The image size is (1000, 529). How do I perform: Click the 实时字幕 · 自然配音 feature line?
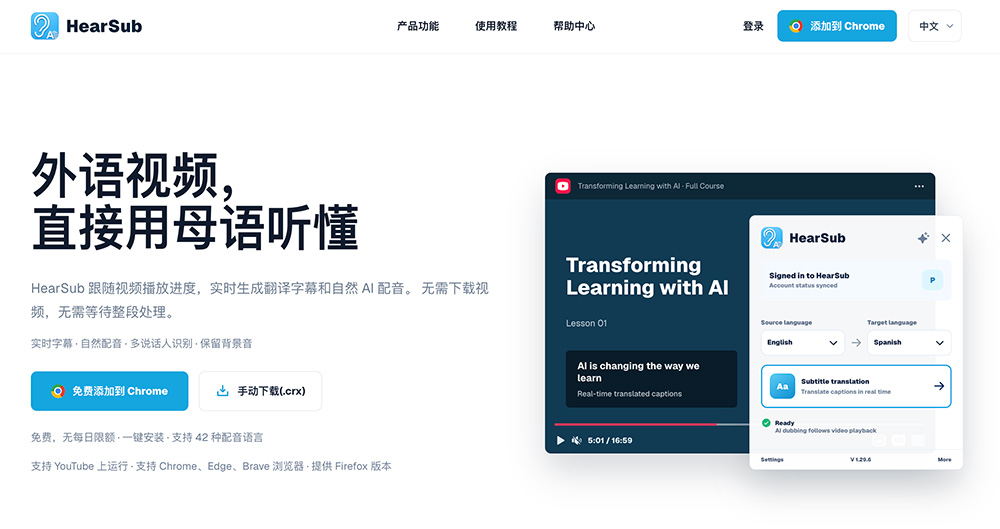(142, 343)
